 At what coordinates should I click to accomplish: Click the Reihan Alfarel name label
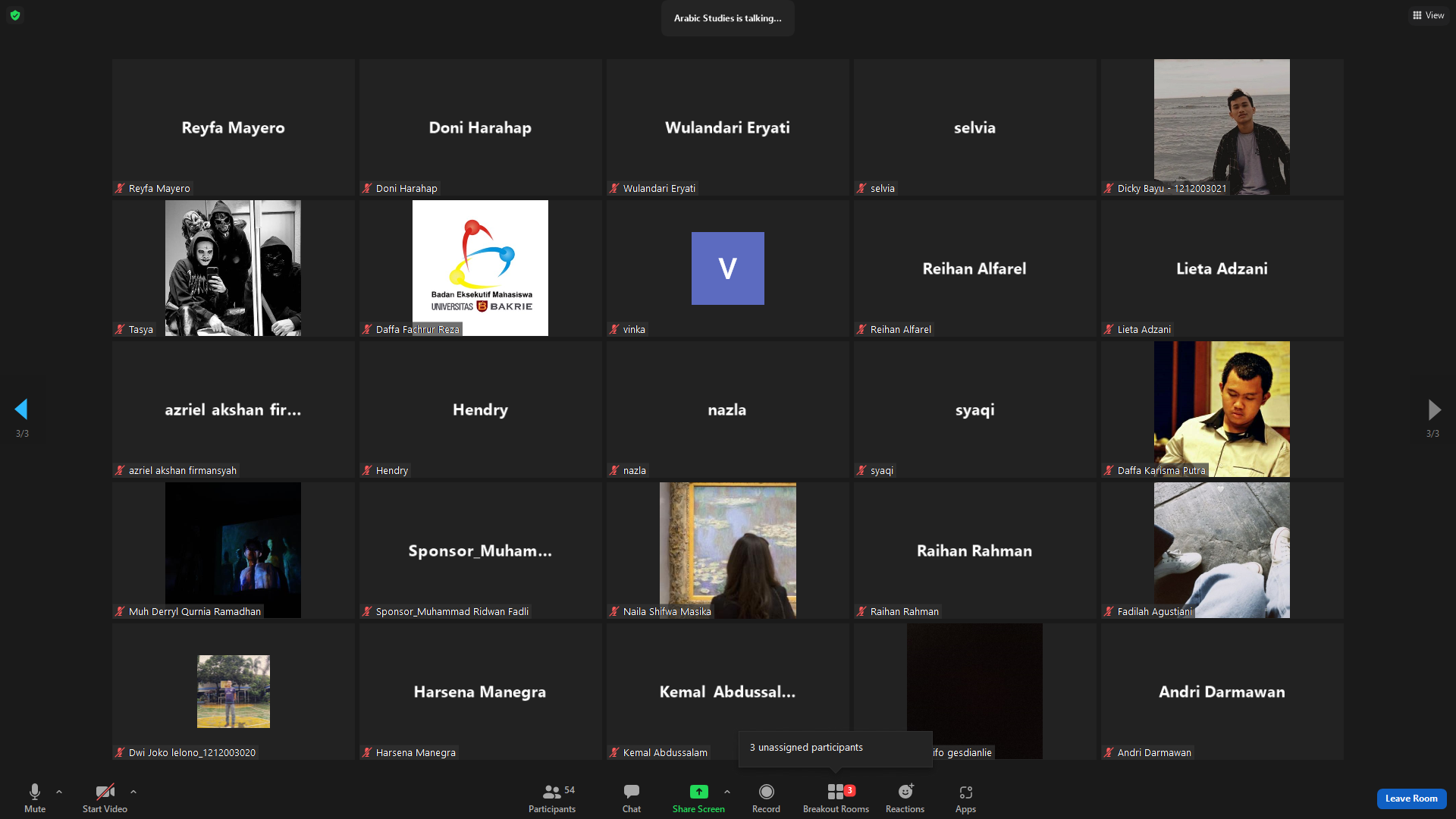901,329
